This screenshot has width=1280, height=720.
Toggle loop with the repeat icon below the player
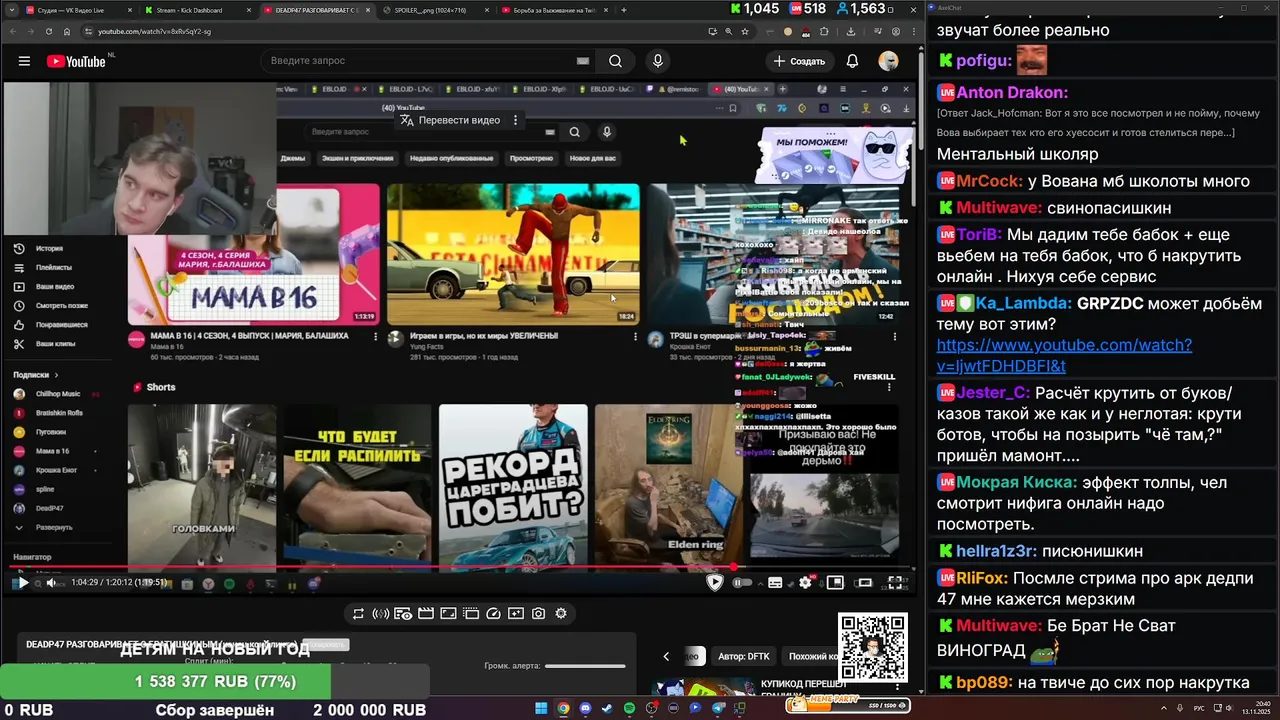point(358,613)
